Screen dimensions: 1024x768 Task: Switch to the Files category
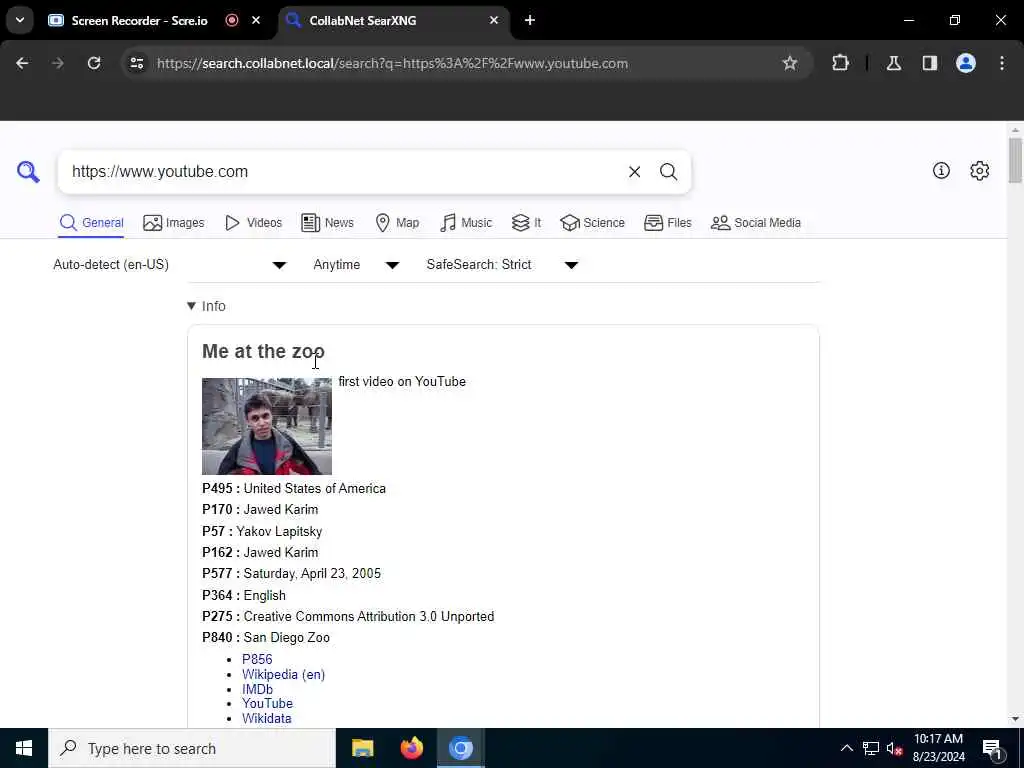point(667,223)
